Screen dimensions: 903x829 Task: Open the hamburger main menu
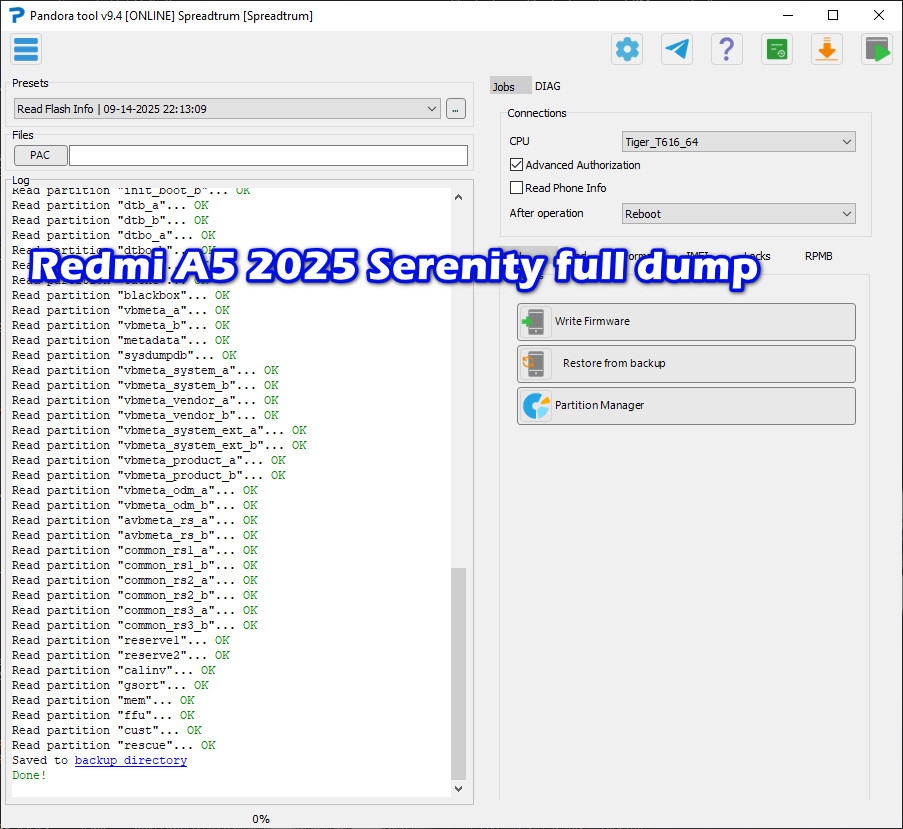coord(26,49)
